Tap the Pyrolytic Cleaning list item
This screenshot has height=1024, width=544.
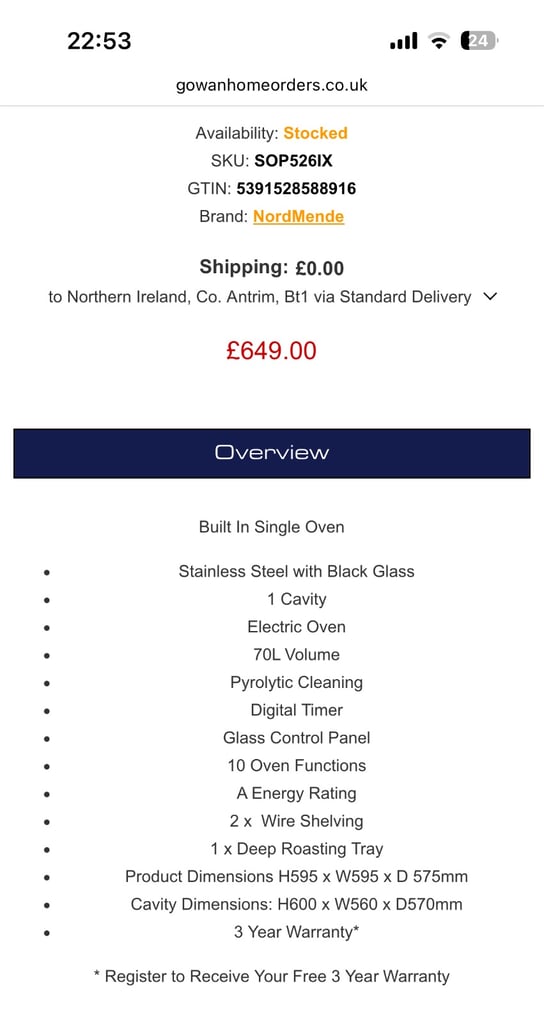click(x=296, y=682)
